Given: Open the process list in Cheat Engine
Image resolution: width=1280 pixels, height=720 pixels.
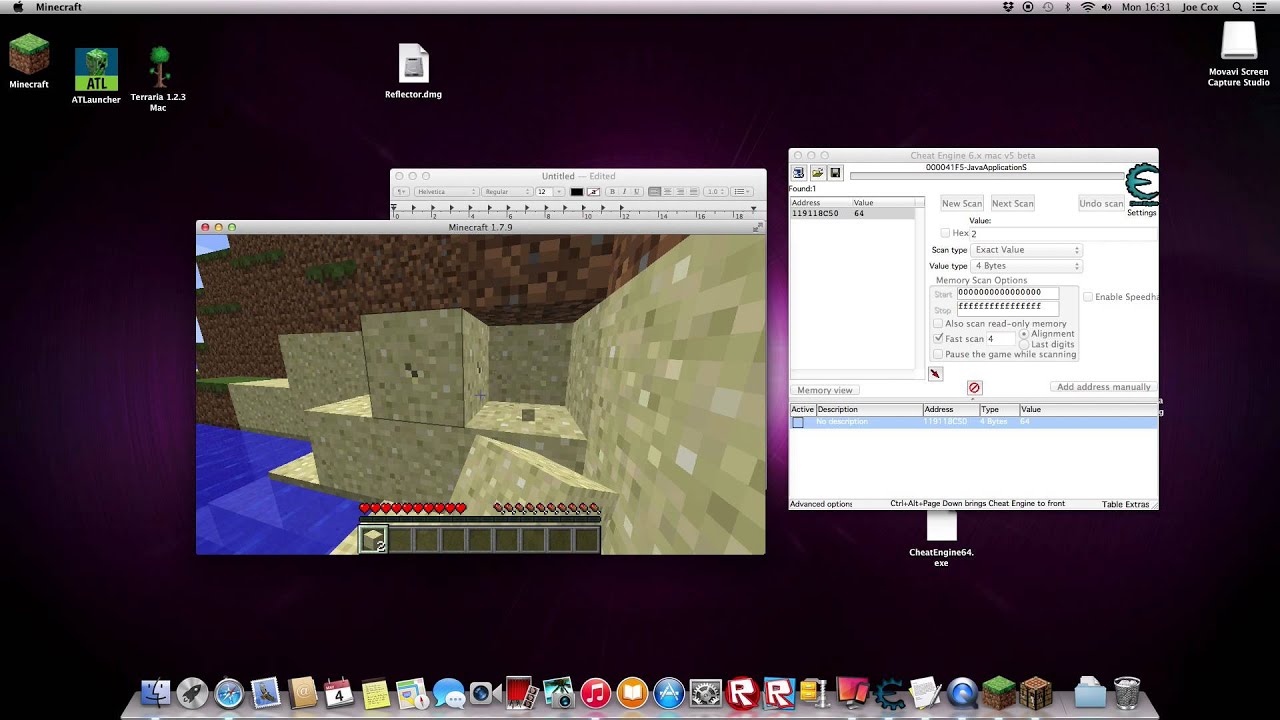Looking at the screenshot, I should [x=799, y=173].
